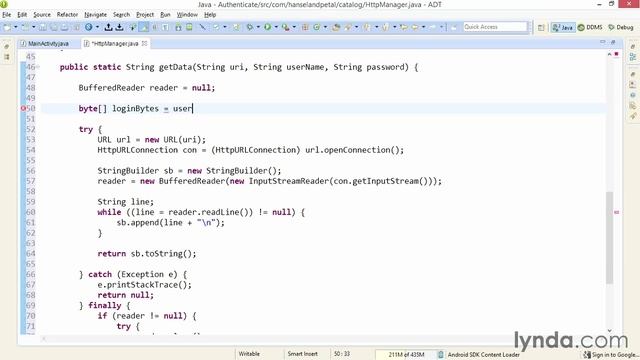
Task: Click the Android SDK Manager icon
Action: [x=178, y=27]
